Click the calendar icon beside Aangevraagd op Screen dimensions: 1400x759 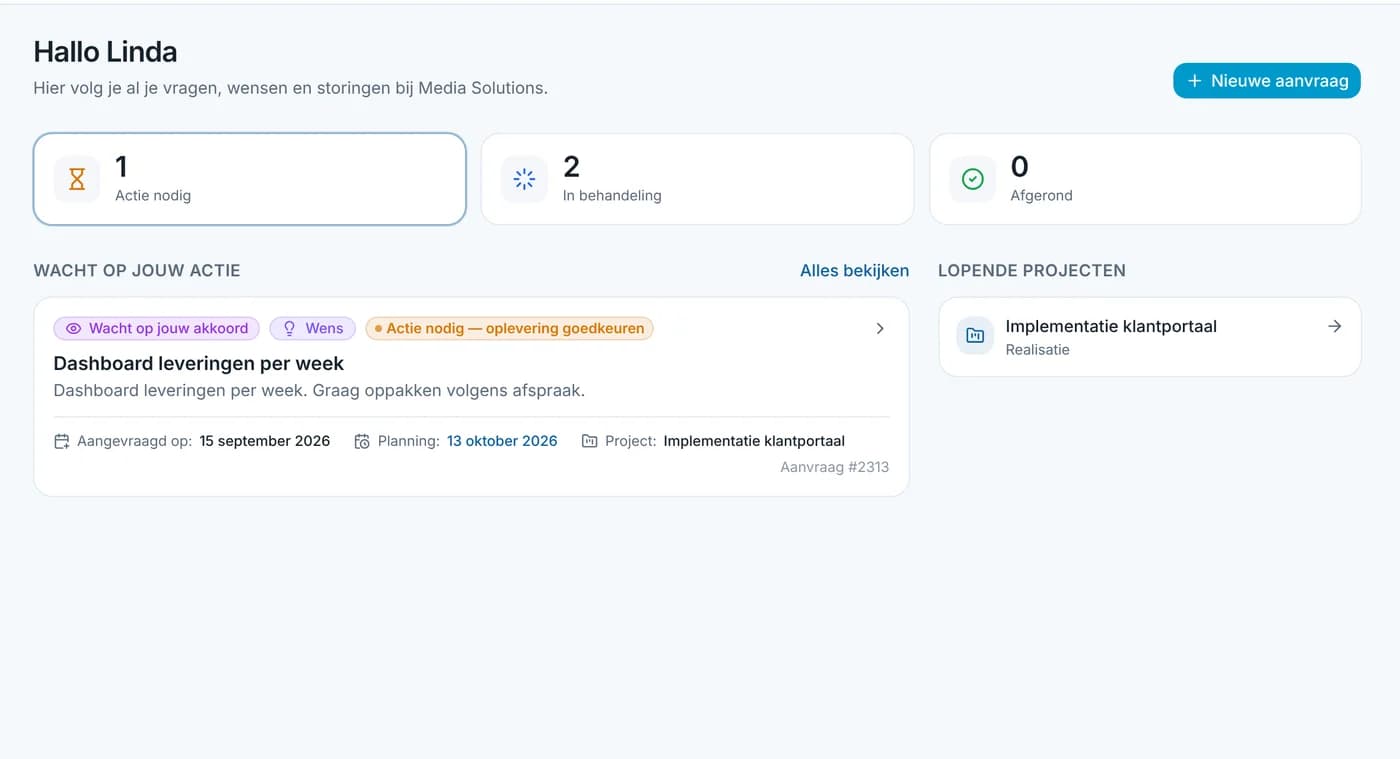[x=62, y=441]
